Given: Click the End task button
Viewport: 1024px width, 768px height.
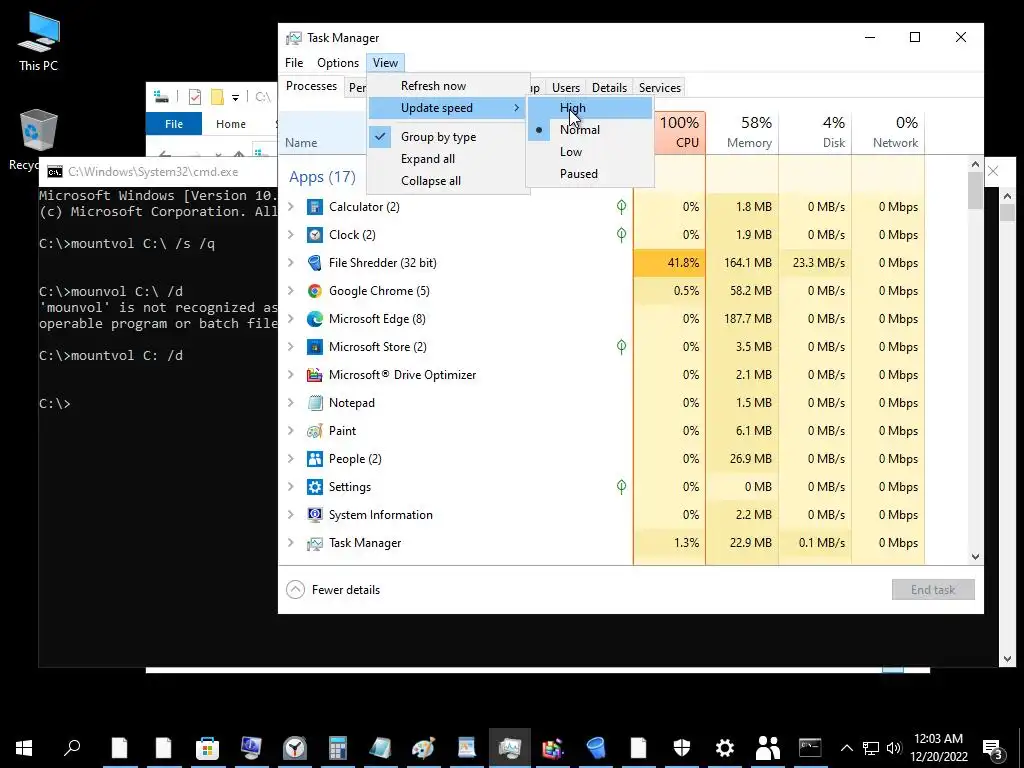Looking at the screenshot, I should point(933,590).
